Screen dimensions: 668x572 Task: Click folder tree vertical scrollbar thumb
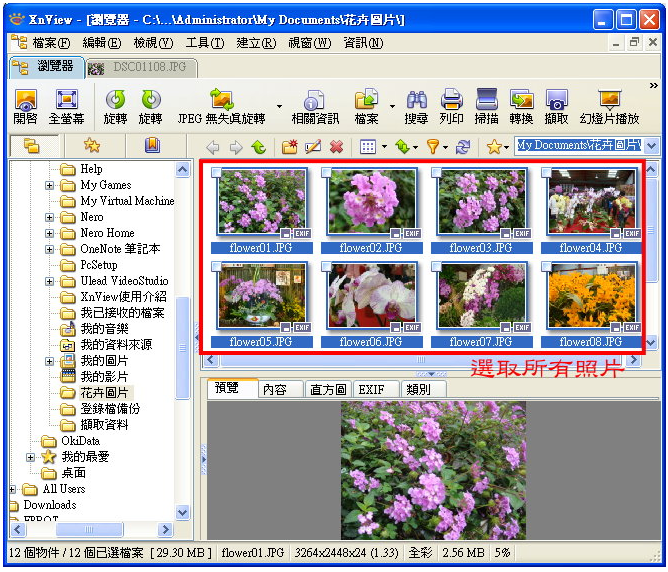pos(182,348)
